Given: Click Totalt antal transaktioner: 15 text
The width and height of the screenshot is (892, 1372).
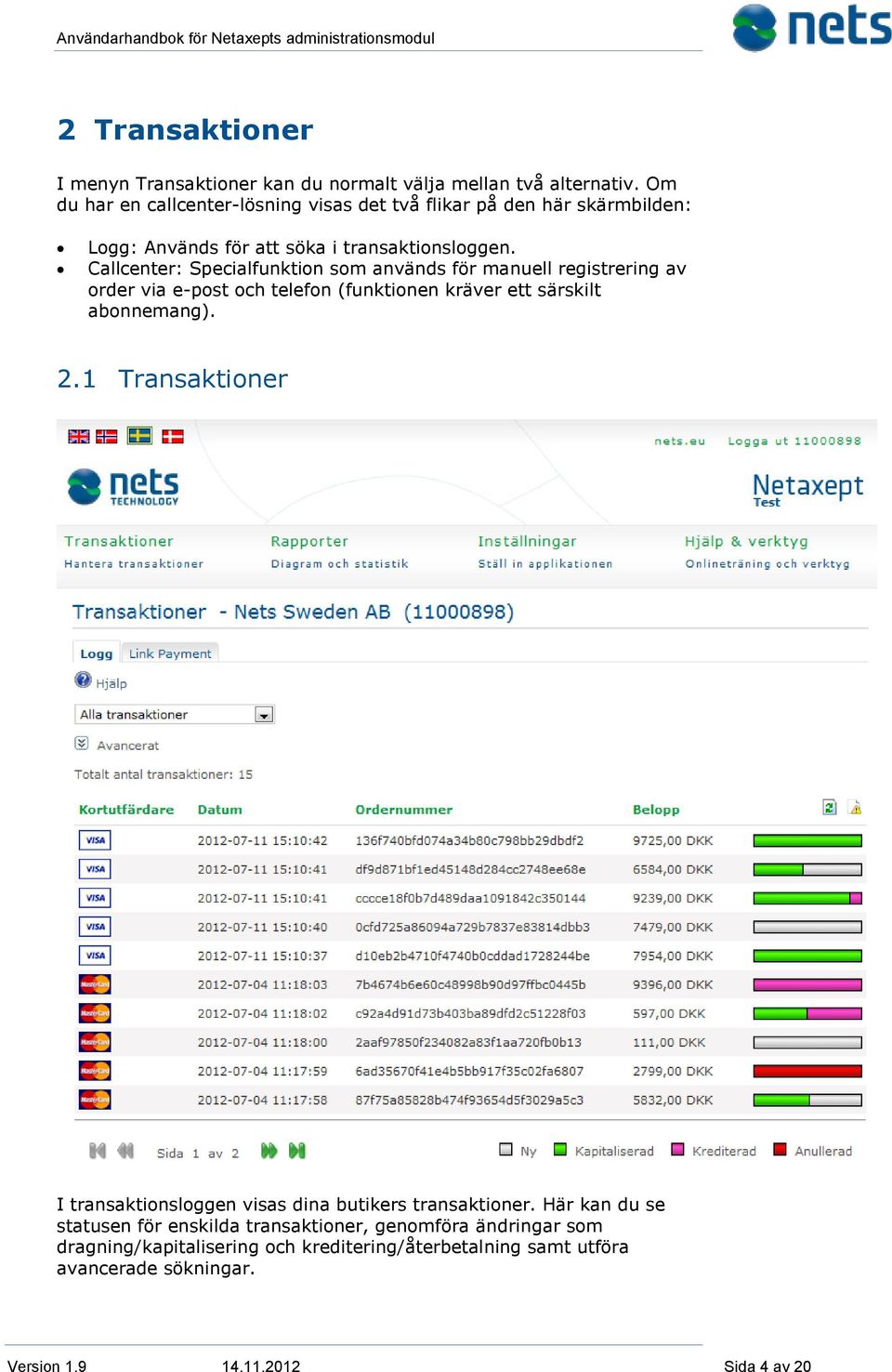Looking at the screenshot, I should point(164,774).
